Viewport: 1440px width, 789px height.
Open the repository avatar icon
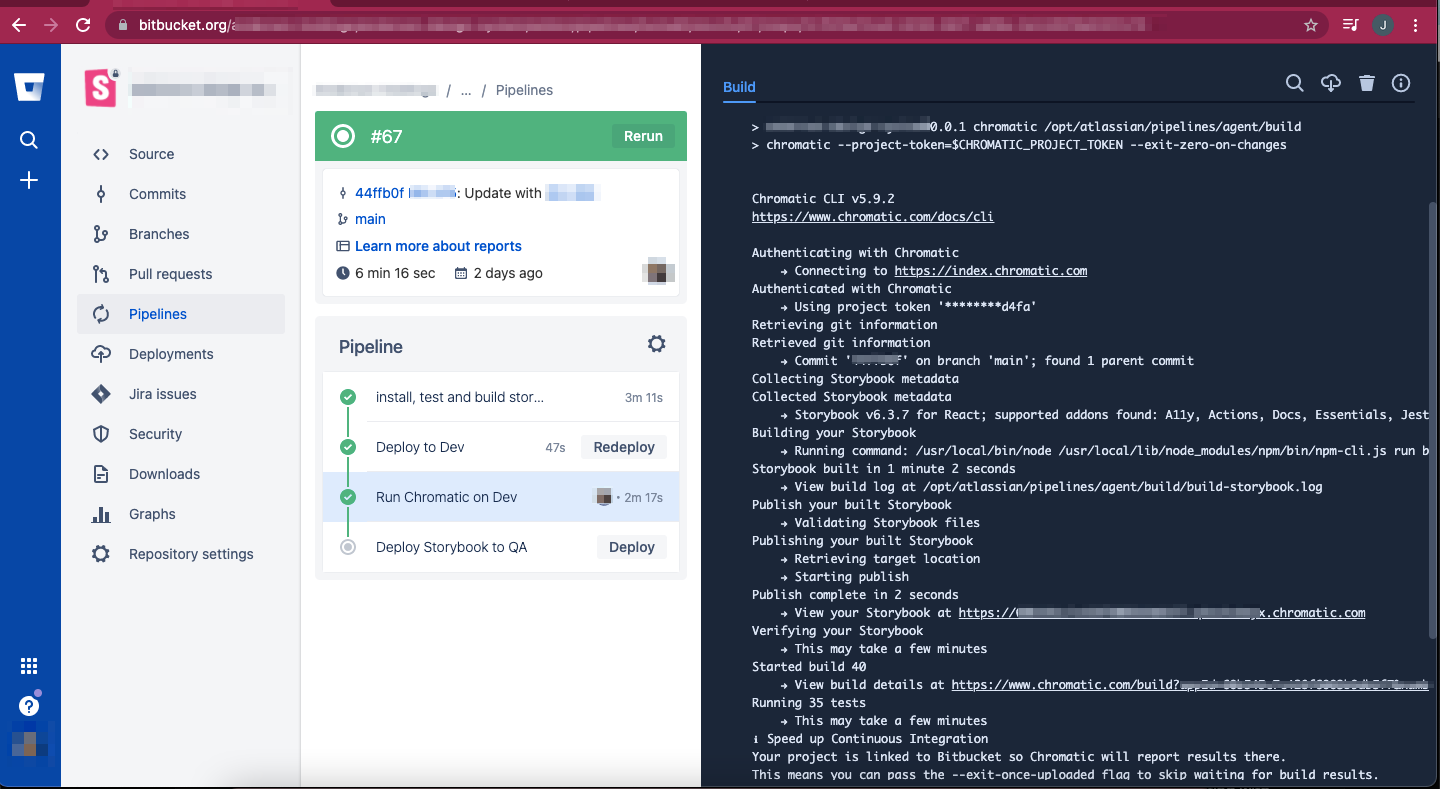[101, 88]
